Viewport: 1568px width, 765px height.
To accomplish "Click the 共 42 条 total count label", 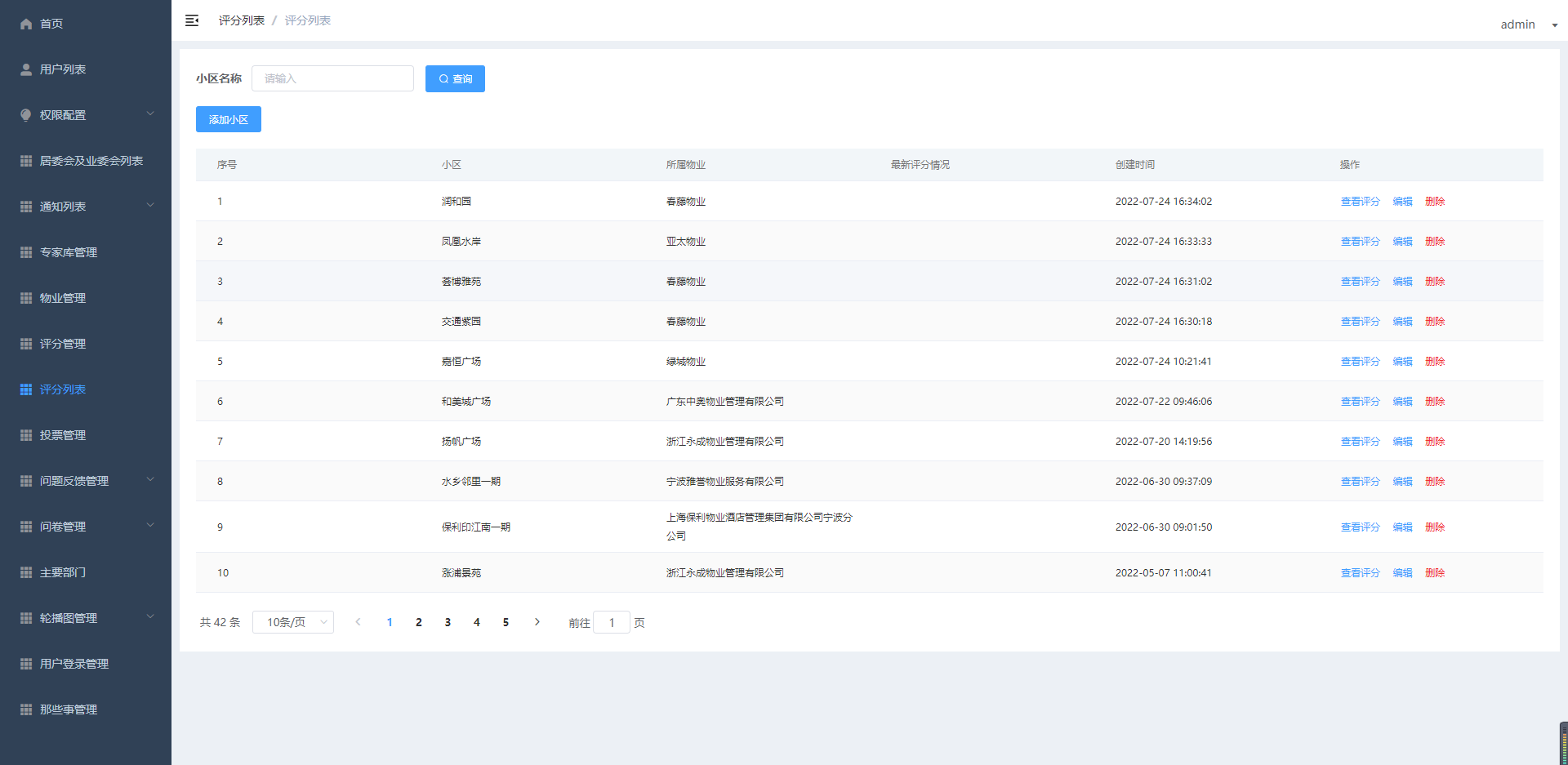I will click(x=220, y=622).
